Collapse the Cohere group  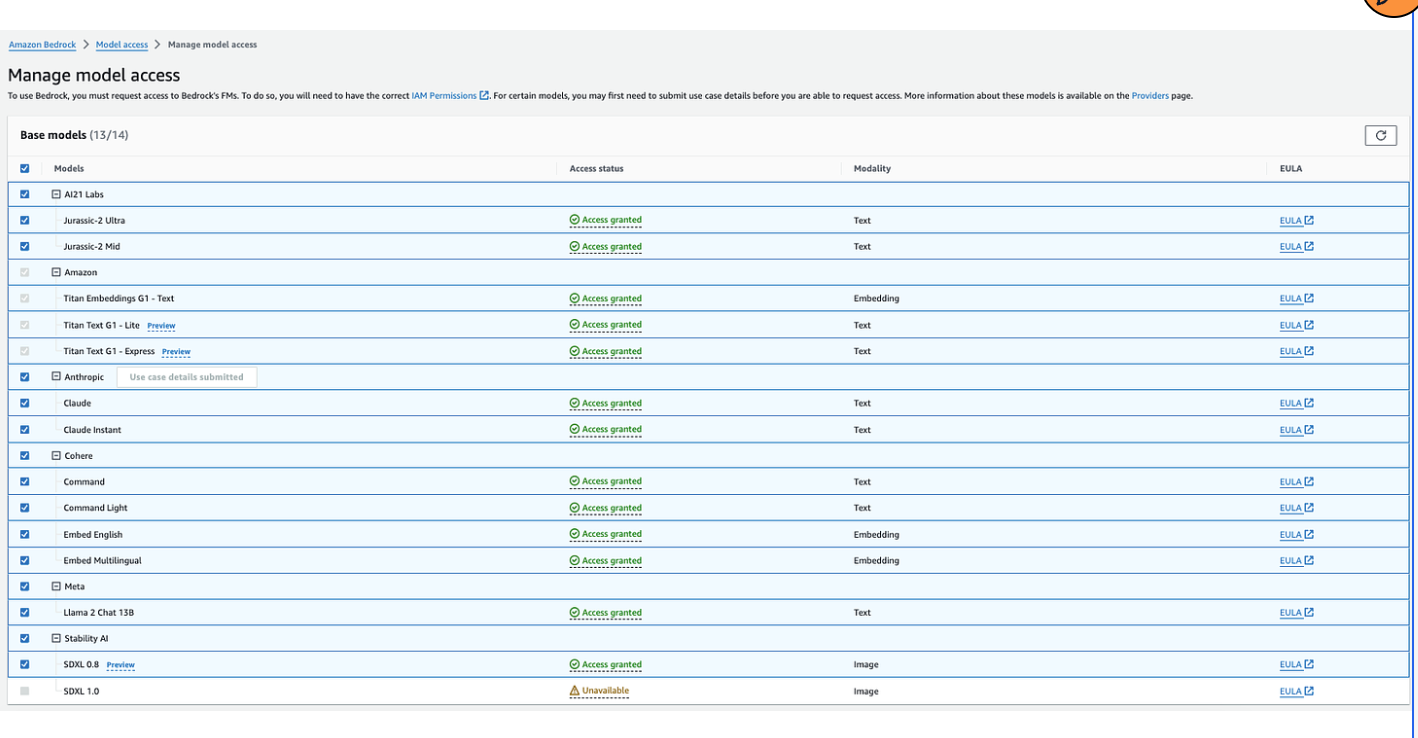point(56,455)
